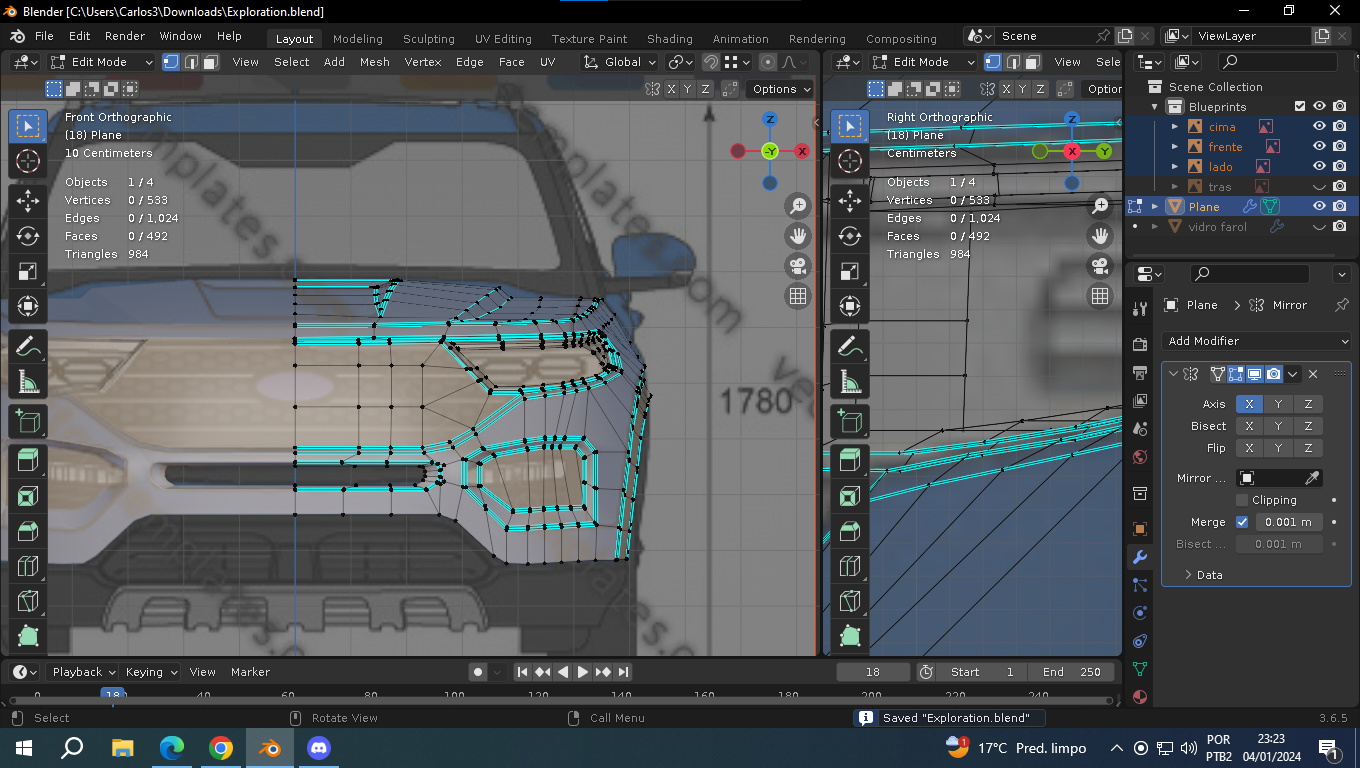
Task: Select the Extrude Region tool
Action: [x=28, y=459]
